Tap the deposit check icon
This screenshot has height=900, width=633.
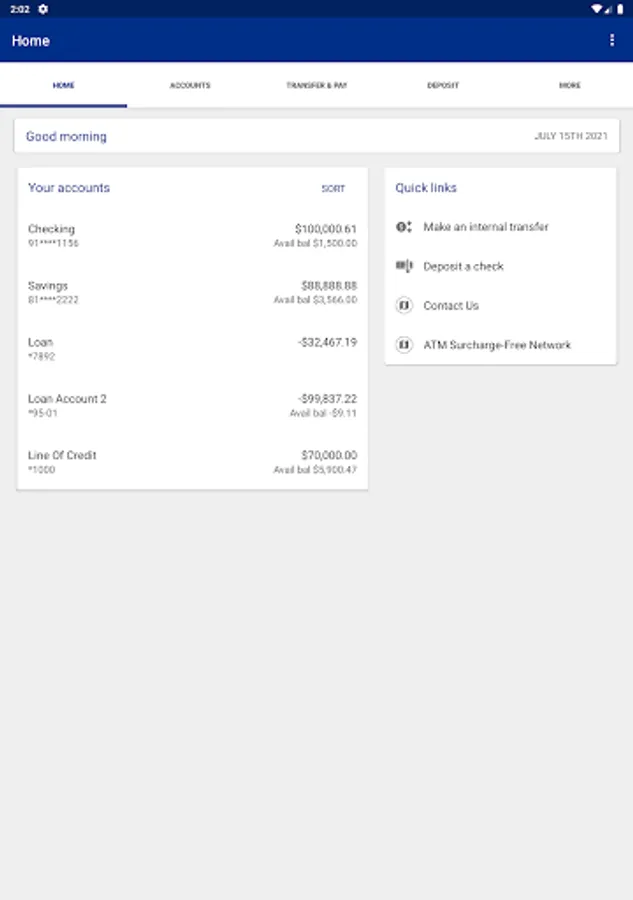[404, 266]
